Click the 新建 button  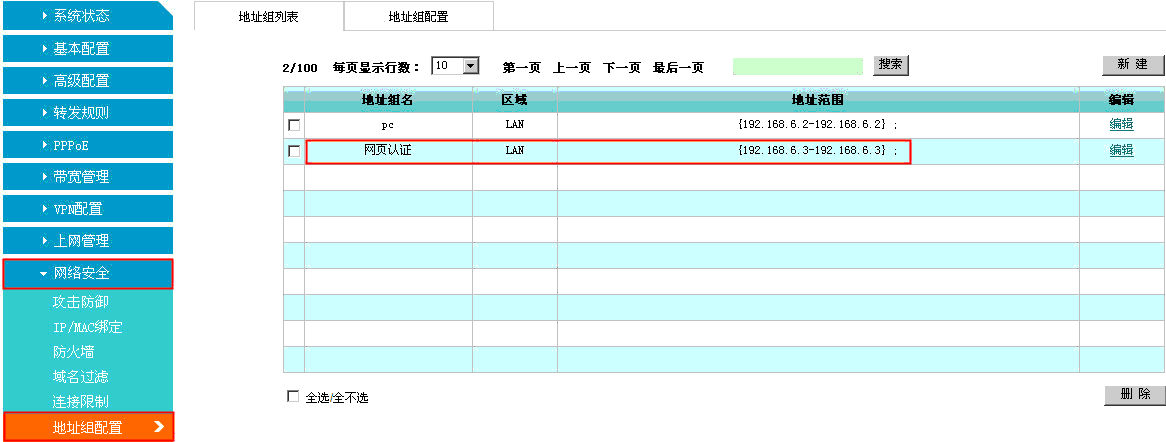pyautogui.click(x=1133, y=65)
